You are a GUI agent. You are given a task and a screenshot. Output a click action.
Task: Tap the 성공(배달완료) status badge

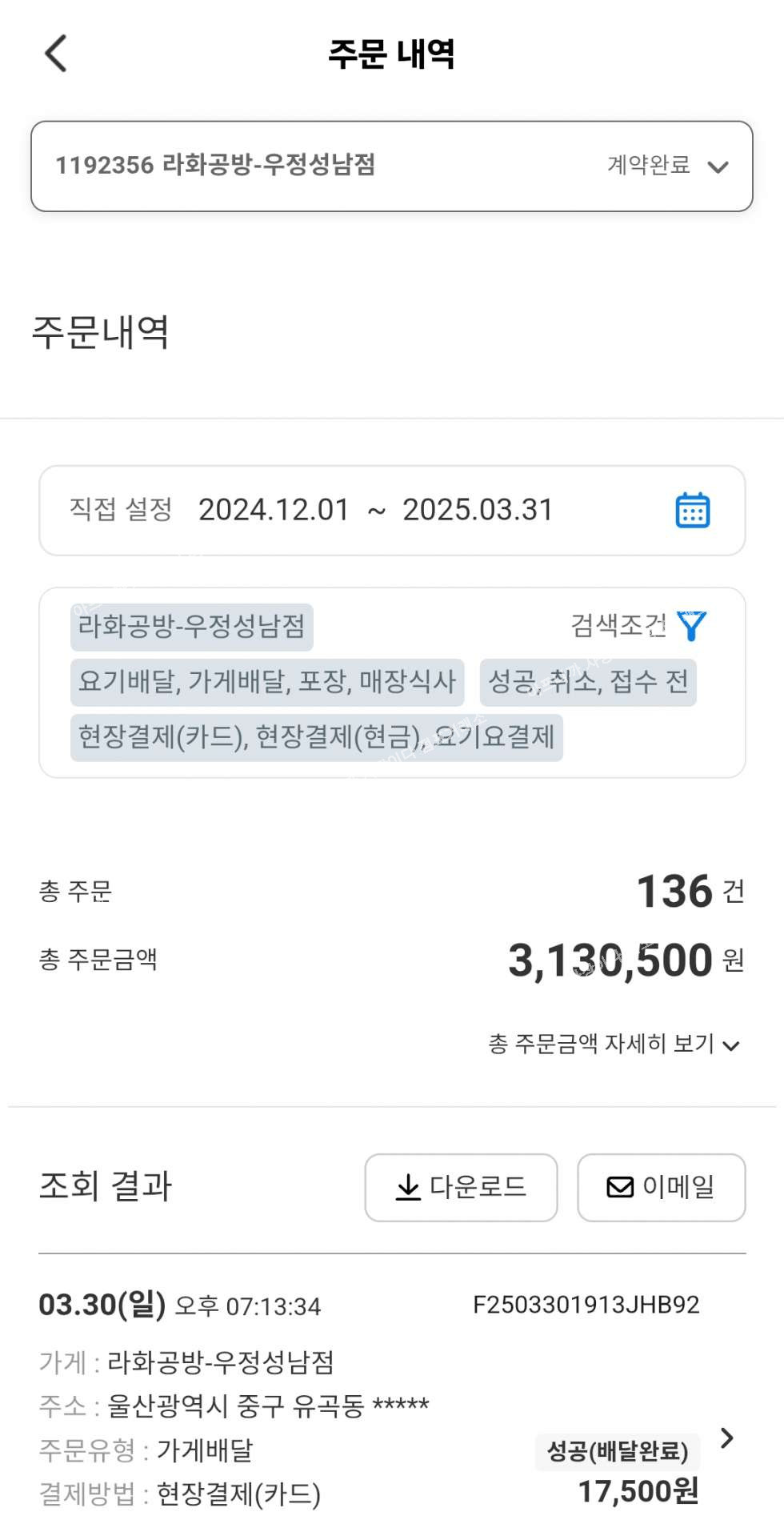pyautogui.click(x=618, y=1451)
